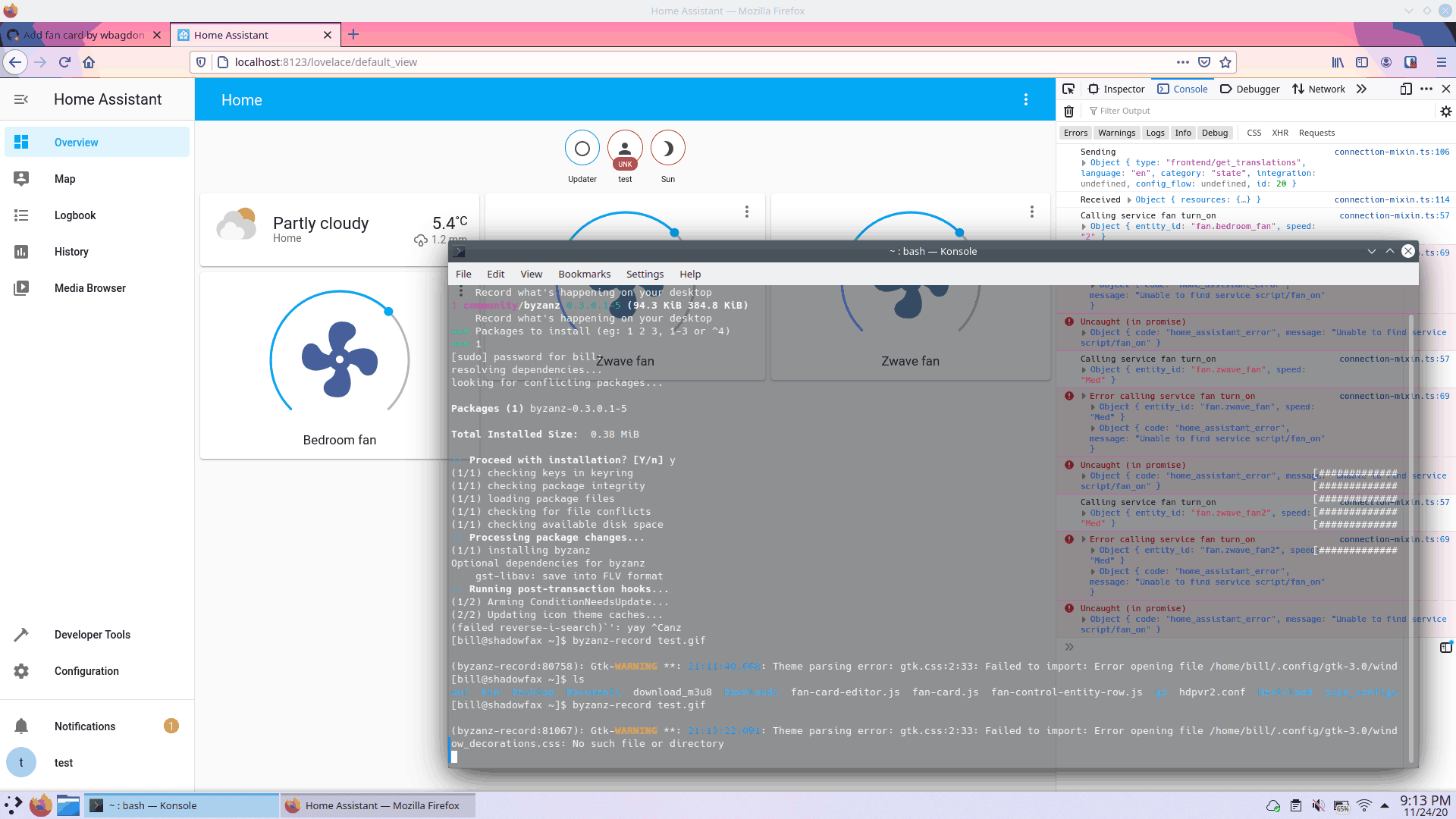
Task: Click the Updater badge circle
Action: 582,149
